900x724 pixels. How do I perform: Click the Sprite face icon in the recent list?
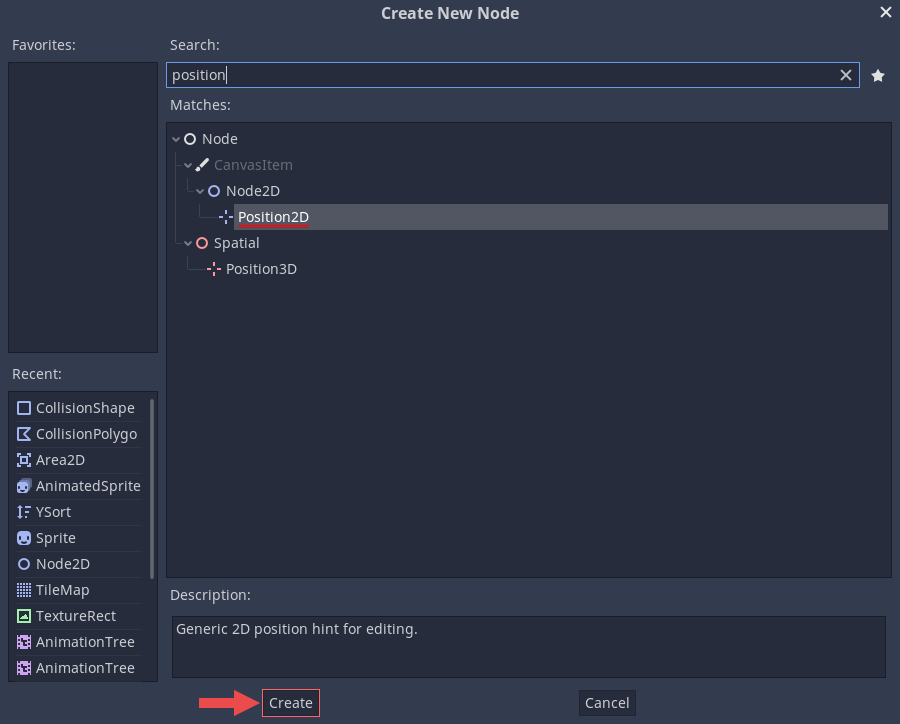pyautogui.click(x=24, y=538)
